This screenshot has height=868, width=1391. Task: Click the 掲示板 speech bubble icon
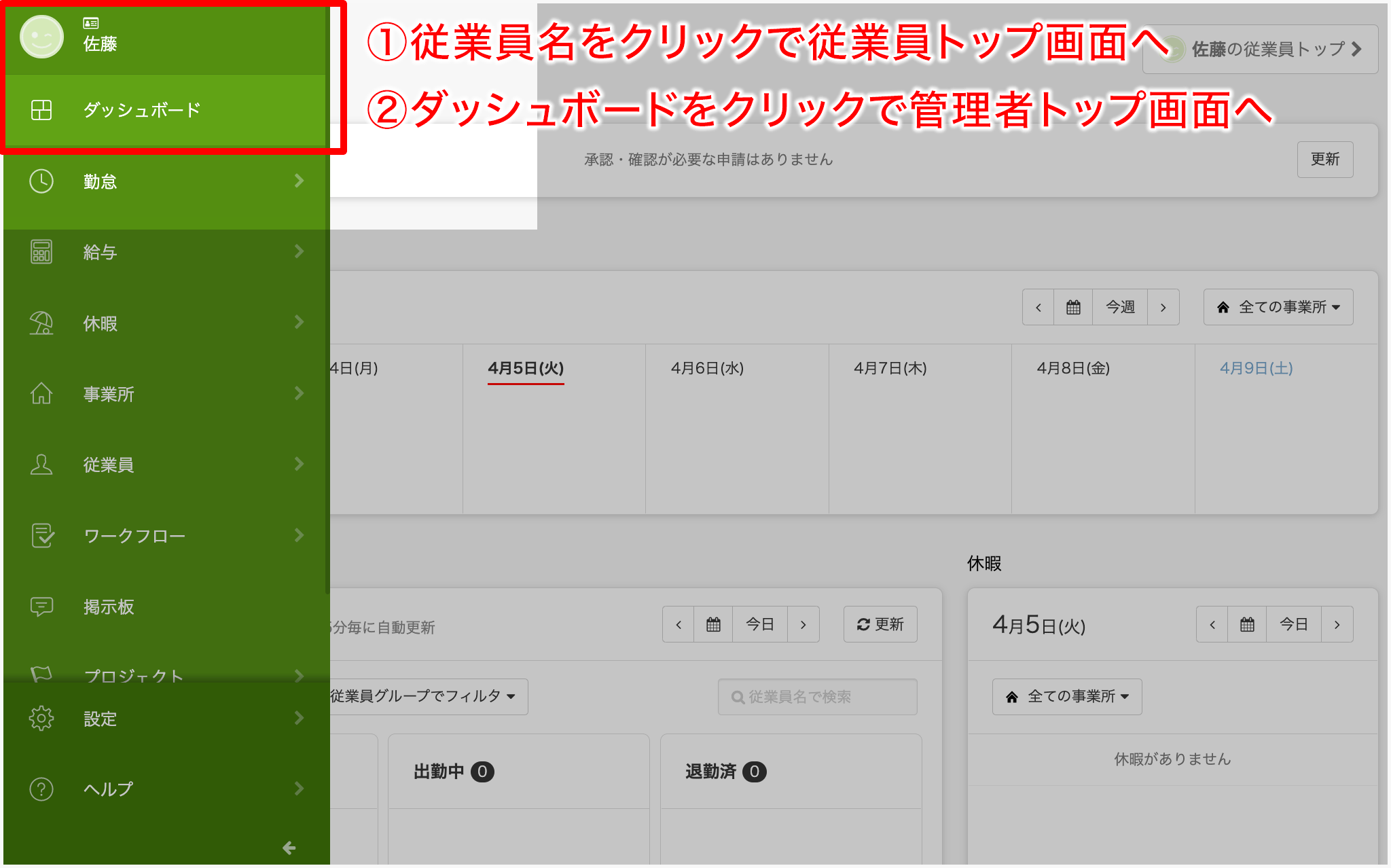(x=41, y=607)
